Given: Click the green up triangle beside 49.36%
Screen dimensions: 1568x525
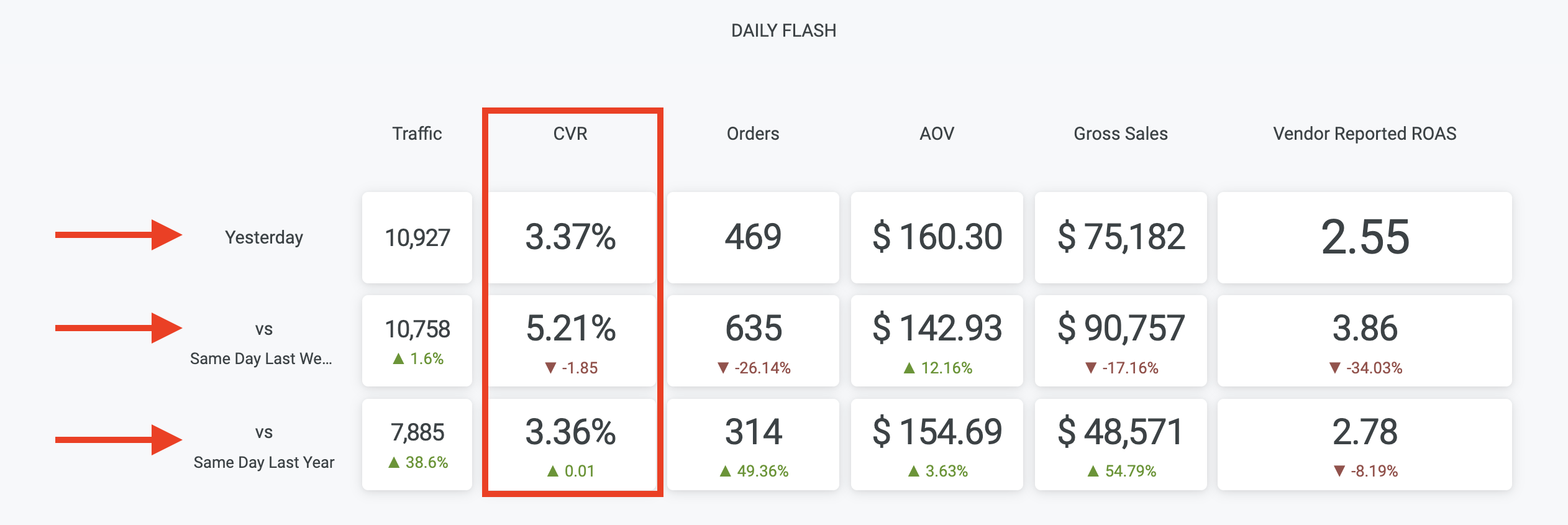Looking at the screenshot, I should [725, 471].
